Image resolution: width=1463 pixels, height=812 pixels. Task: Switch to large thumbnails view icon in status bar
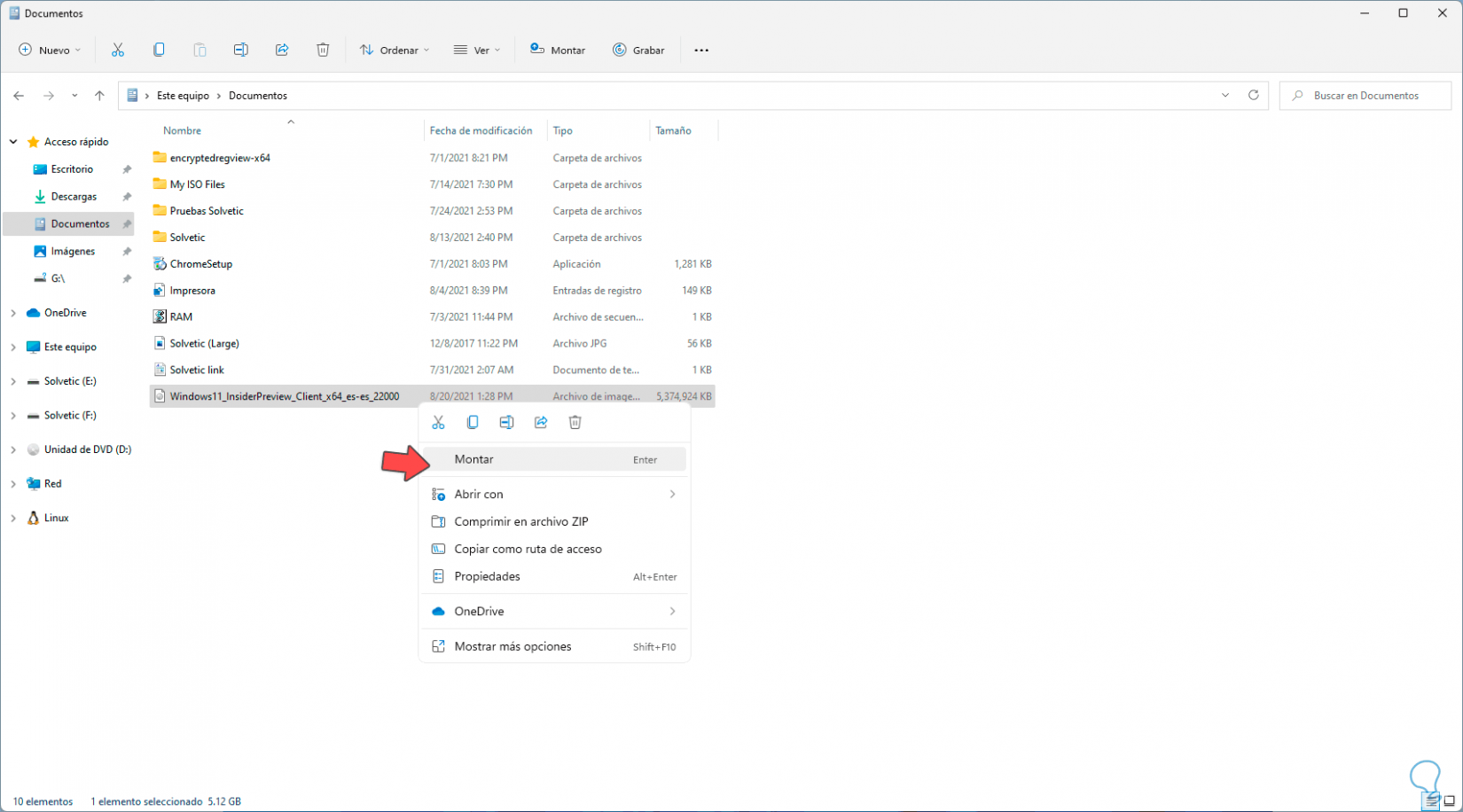click(x=1450, y=801)
